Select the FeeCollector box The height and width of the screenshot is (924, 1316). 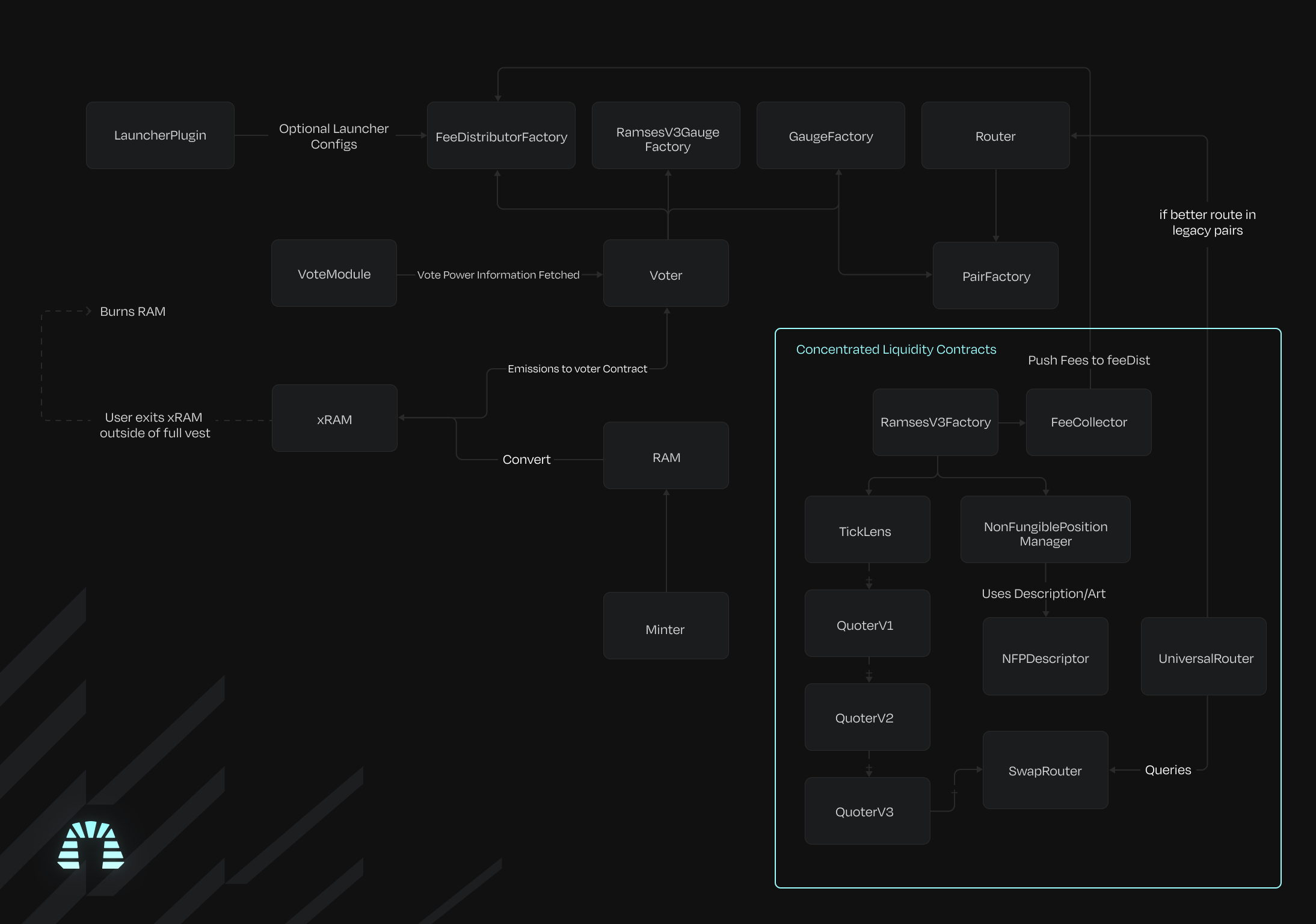1089,422
